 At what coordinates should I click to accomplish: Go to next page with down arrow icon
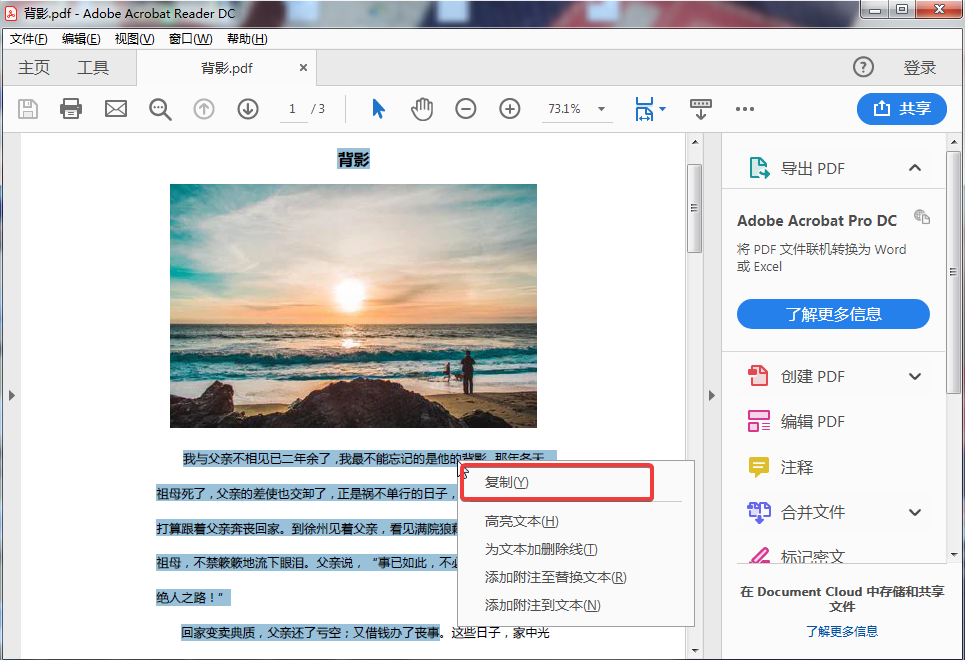(247, 108)
